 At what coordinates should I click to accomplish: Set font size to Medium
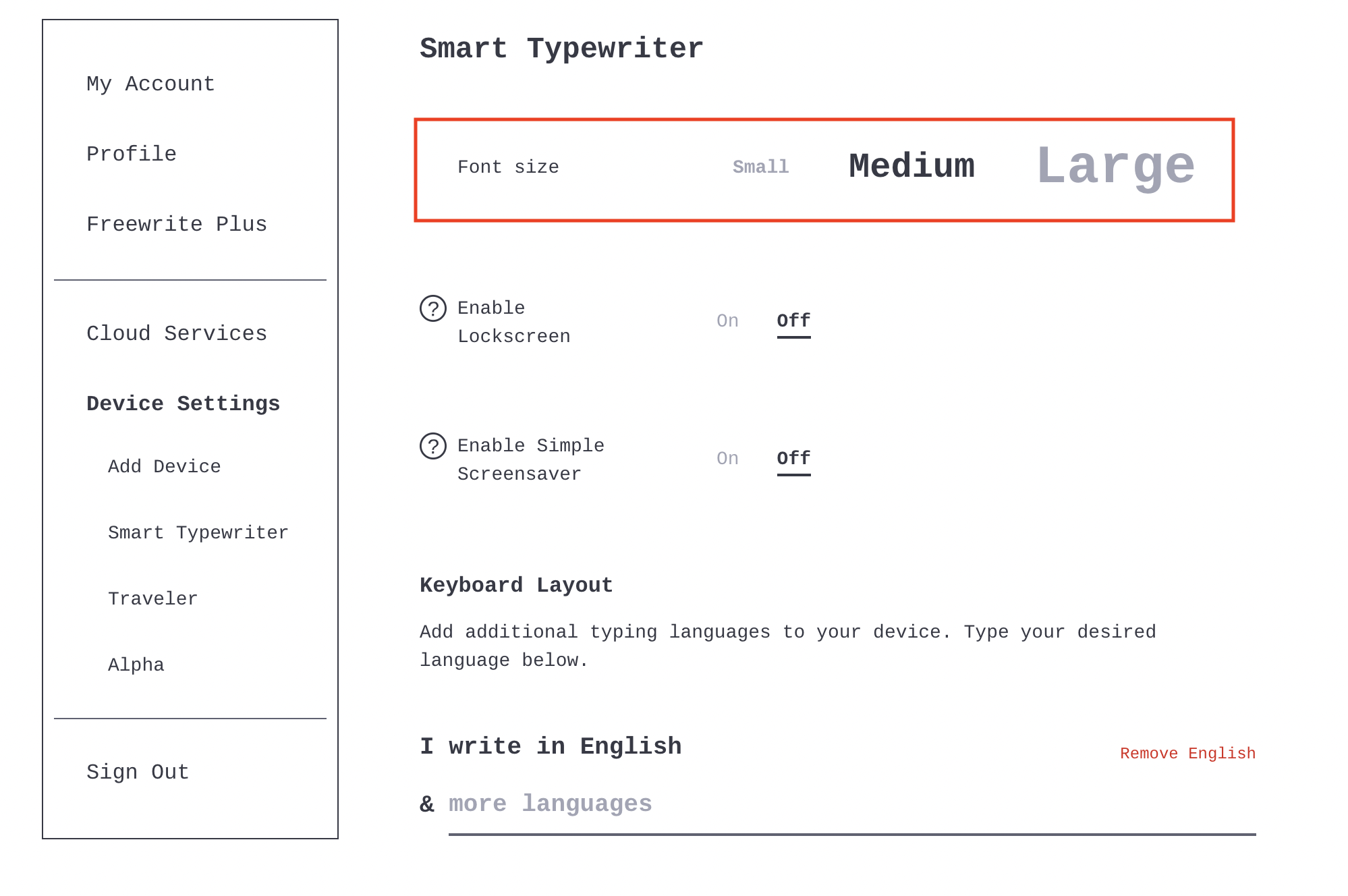(911, 166)
